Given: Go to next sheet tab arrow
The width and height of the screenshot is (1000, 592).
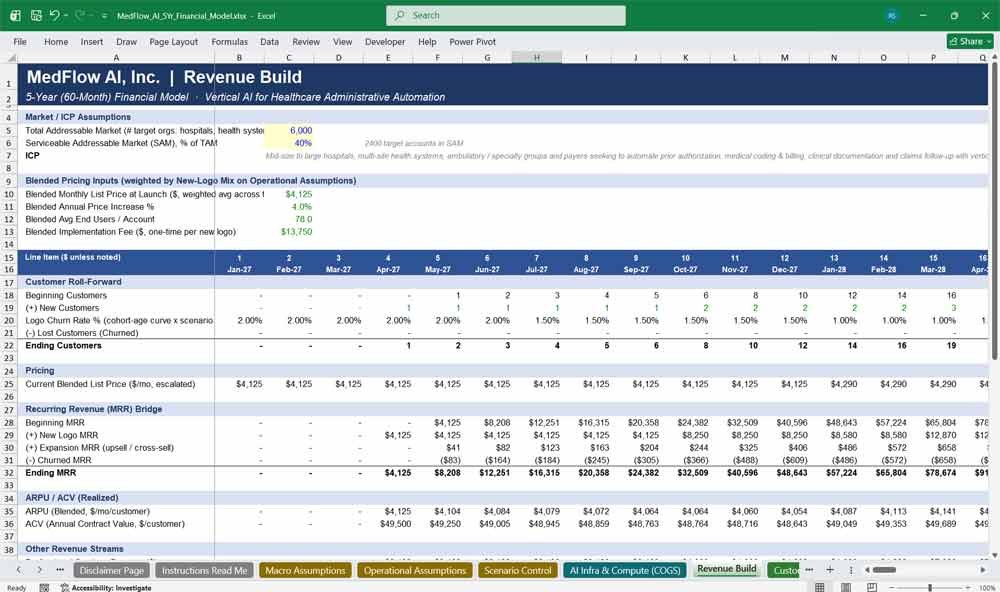Looking at the screenshot, I should (40, 570).
